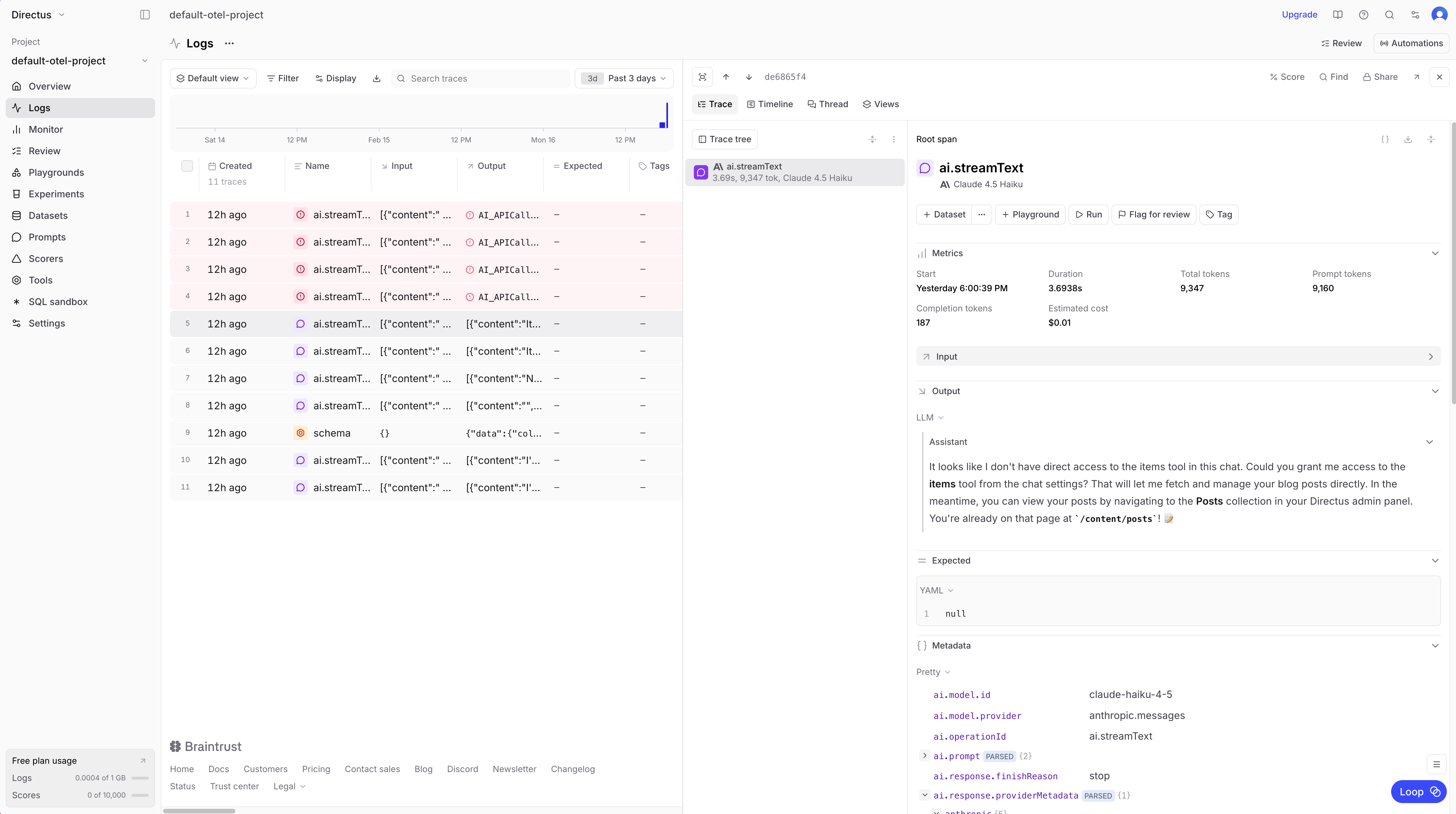Copy root span as JSON
Viewport: 1456px width, 814px height.
tap(1385, 139)
